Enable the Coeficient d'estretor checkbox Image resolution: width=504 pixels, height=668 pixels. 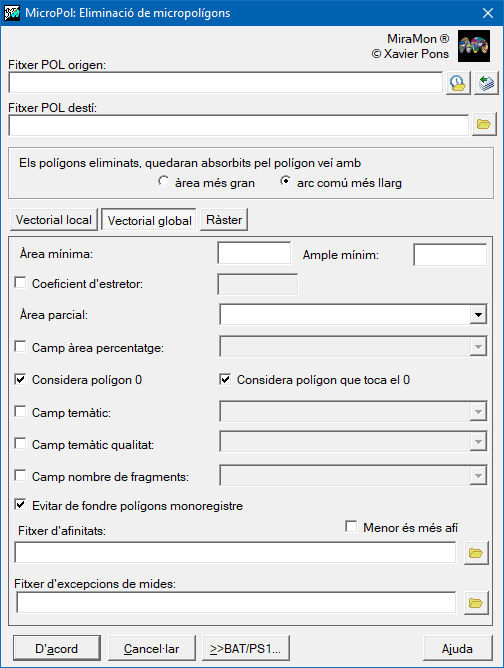coord(20,282)
